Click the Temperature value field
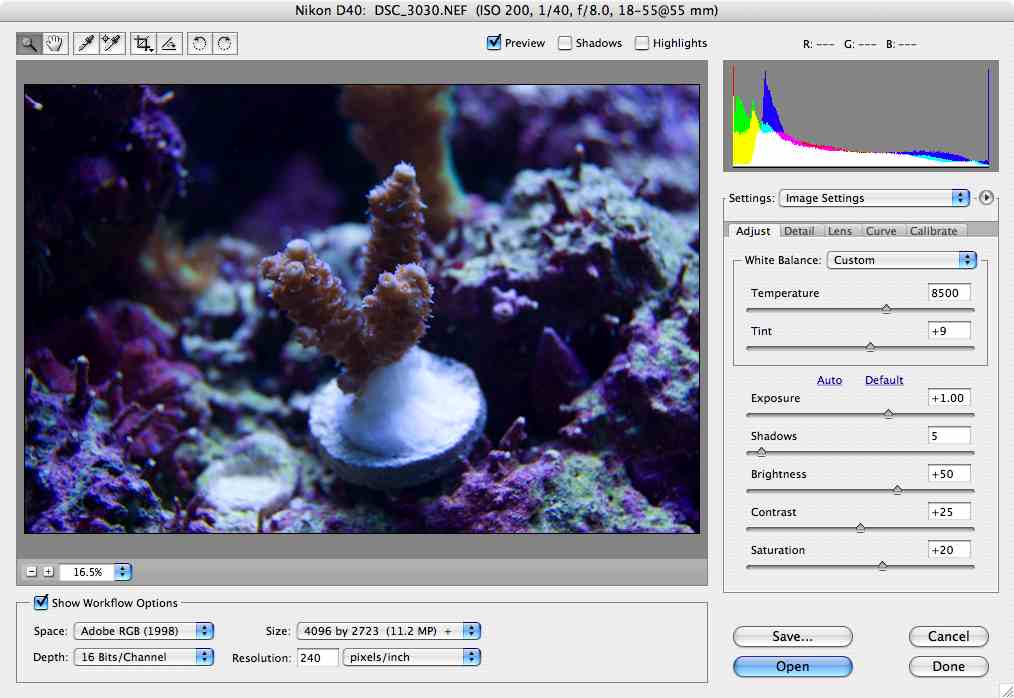 point(949,293)
